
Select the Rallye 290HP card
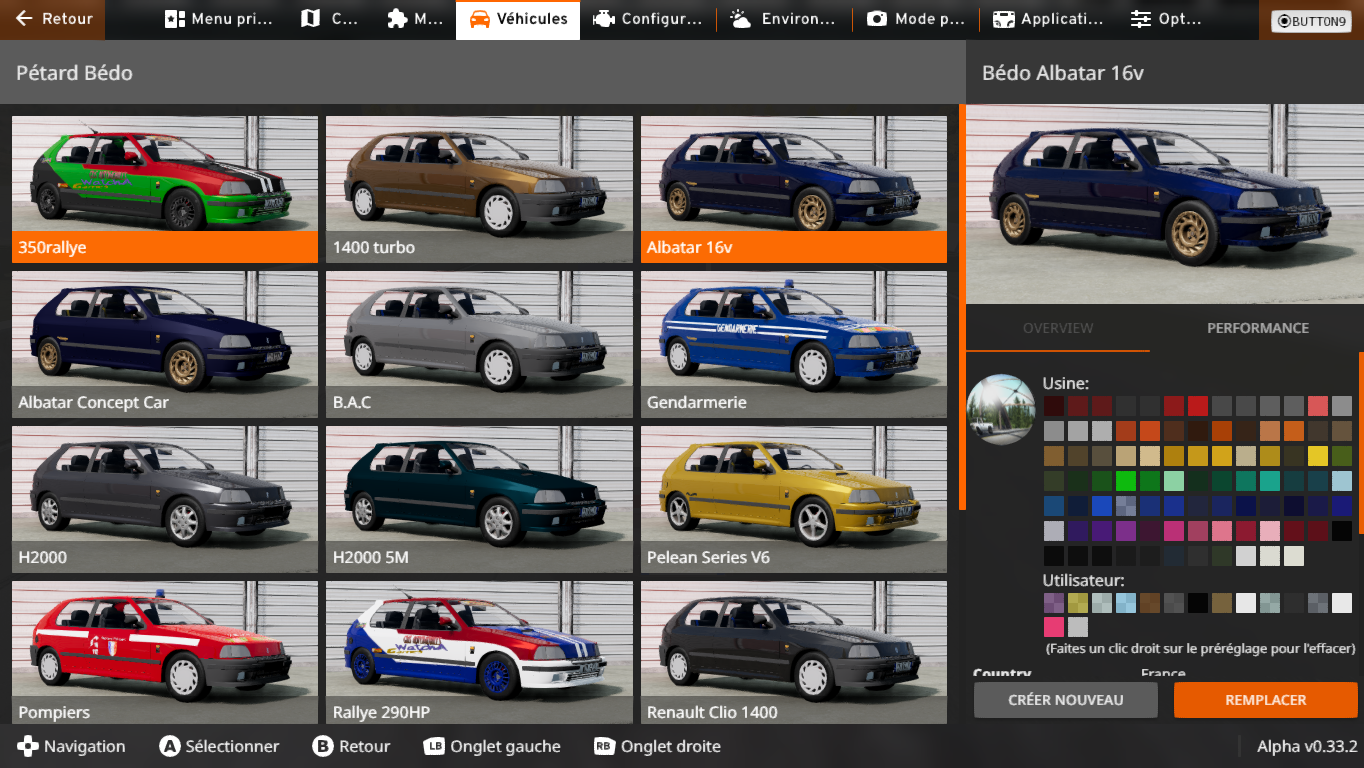tap(479, 652)
